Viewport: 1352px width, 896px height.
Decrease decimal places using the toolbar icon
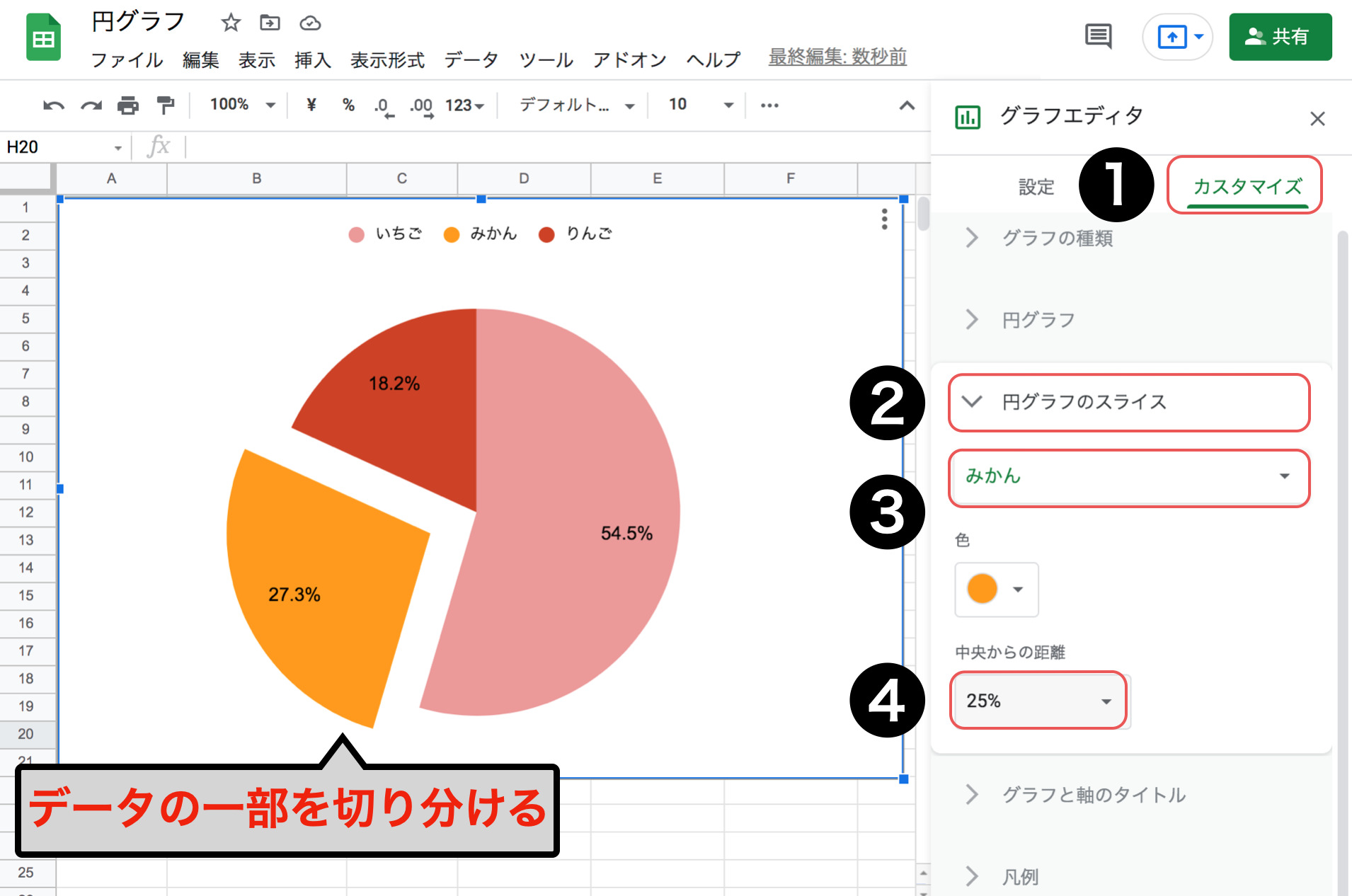(x=384, y=105)
